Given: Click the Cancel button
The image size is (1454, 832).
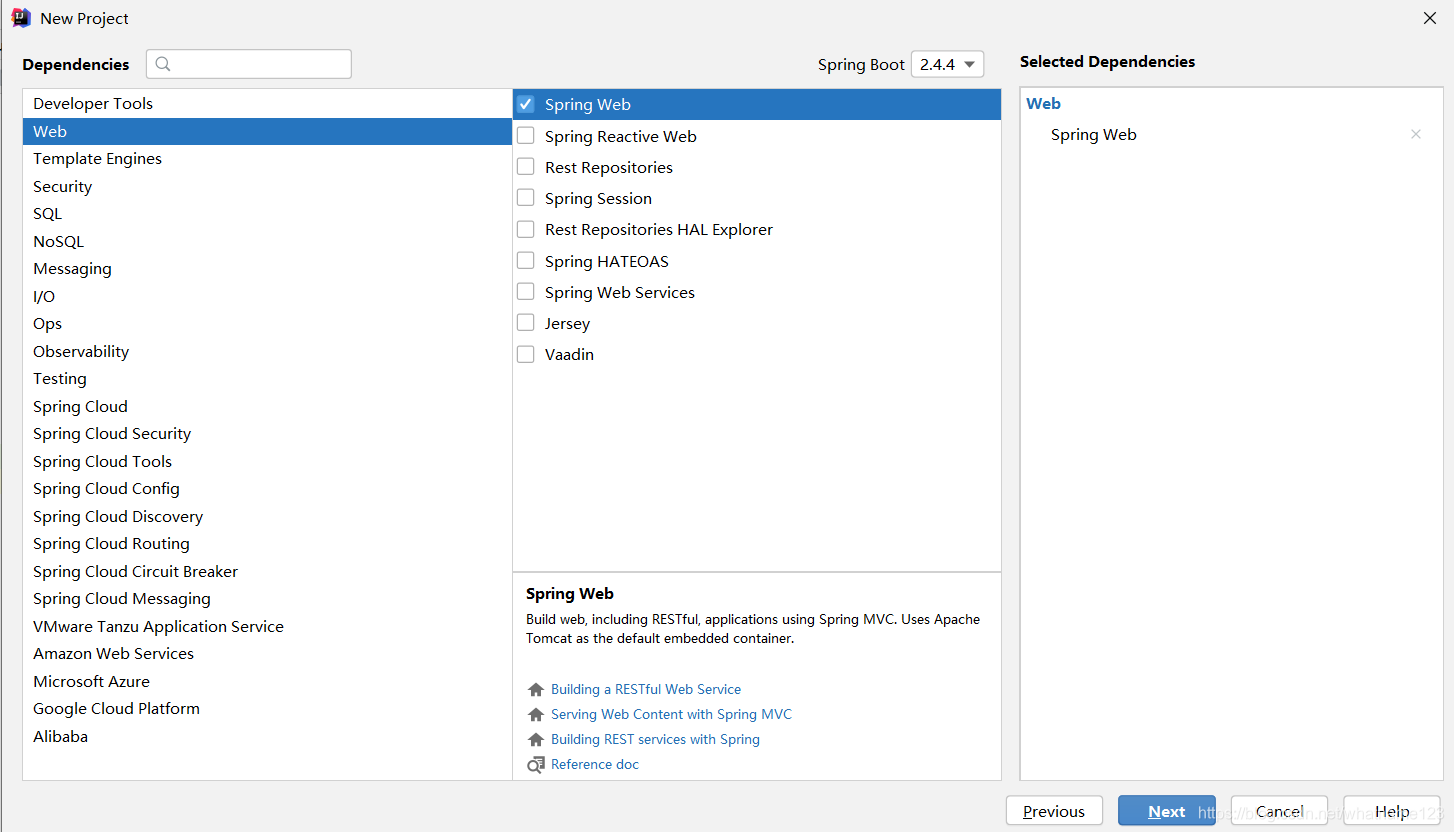Looking at the screenshot, I should 1279,811.
